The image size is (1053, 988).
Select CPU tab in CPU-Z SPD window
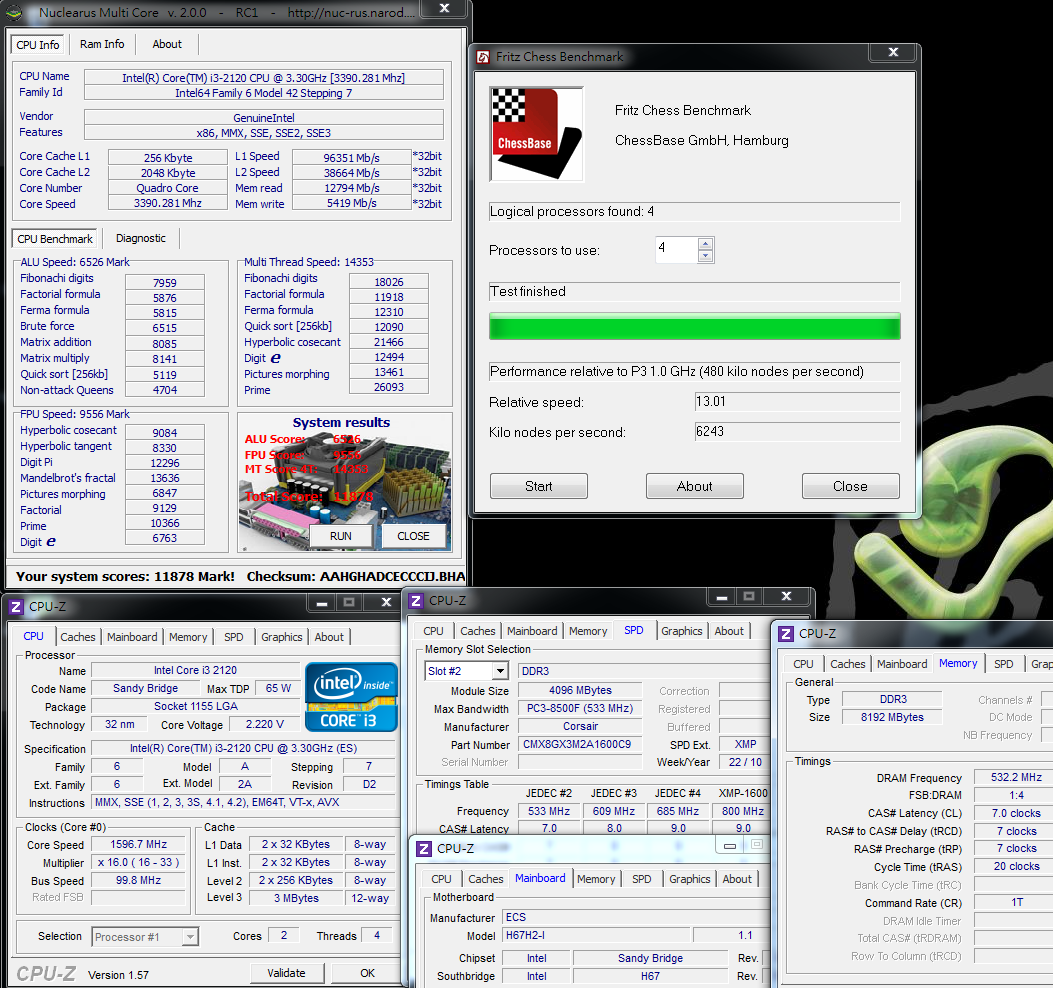point(433,631)
